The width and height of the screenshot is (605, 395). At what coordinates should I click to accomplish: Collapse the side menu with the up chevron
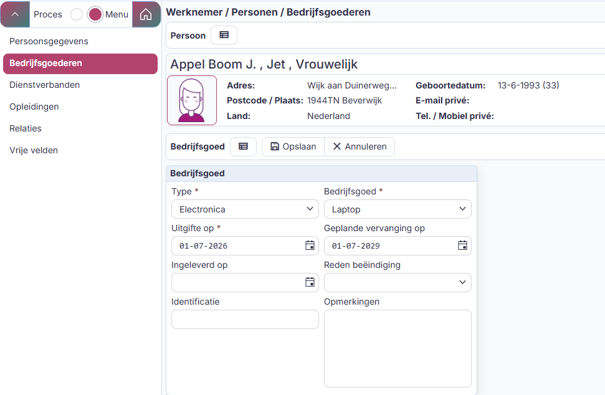click(15, 14)
